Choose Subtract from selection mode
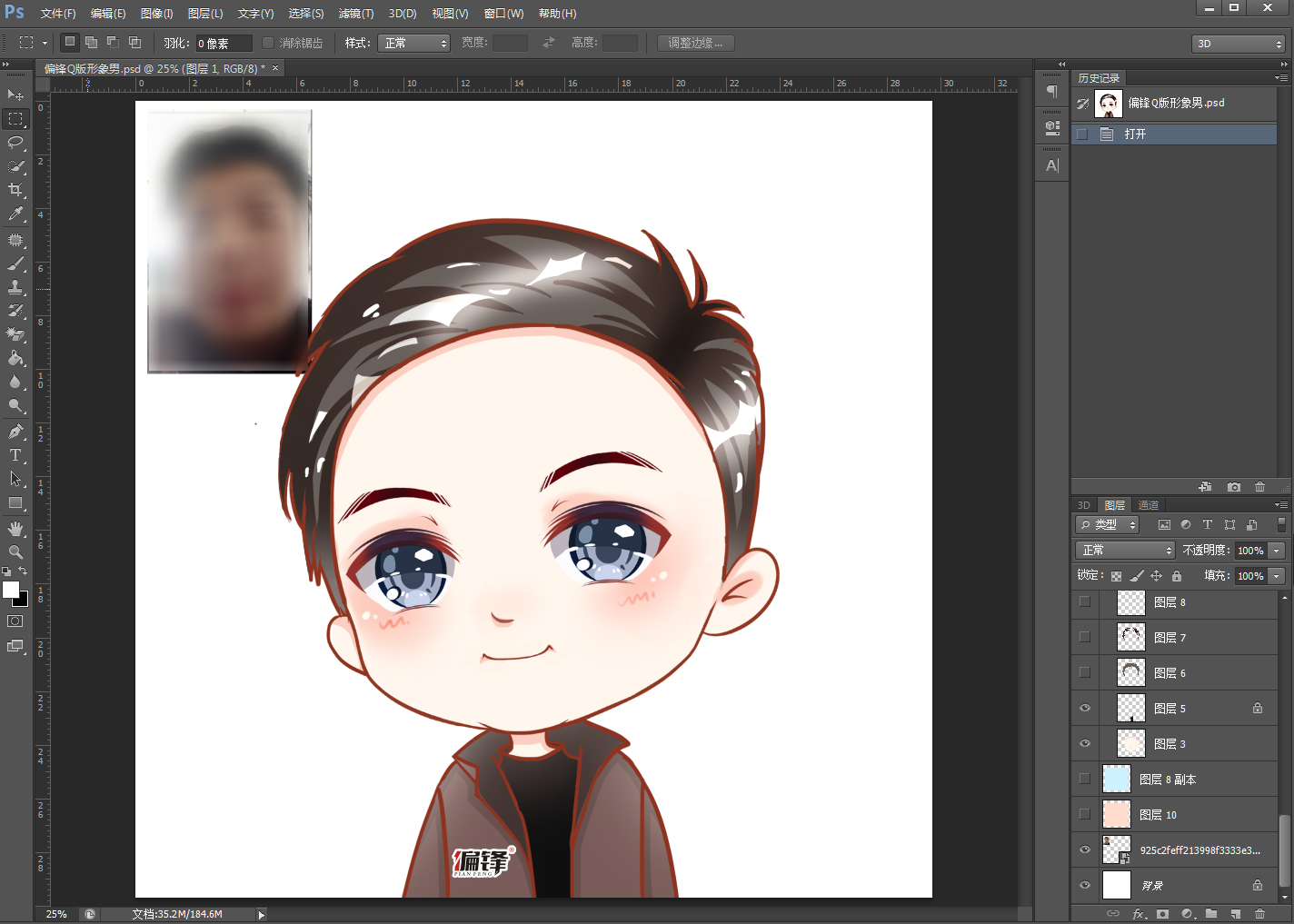 click(113, 42)
